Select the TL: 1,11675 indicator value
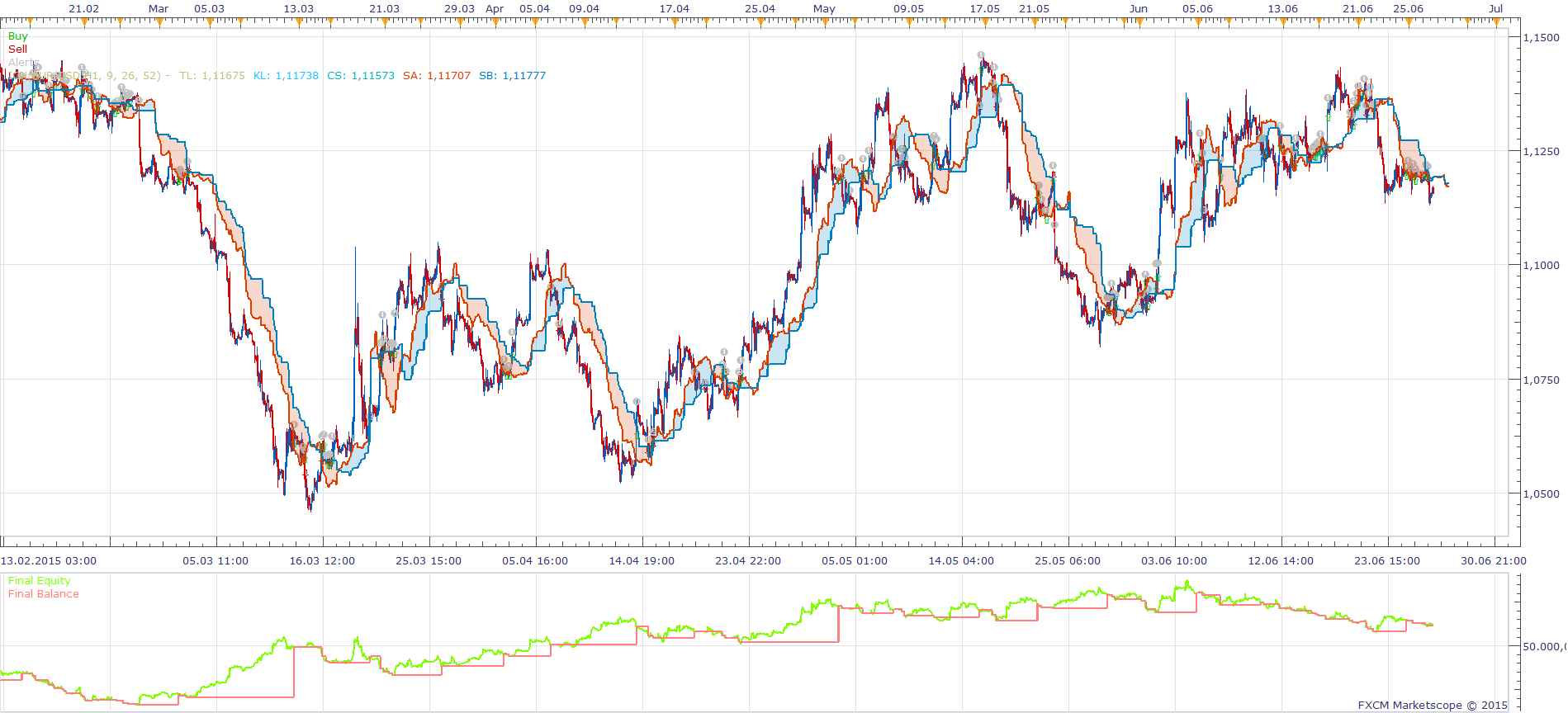Screen dimensions: 1568x713 tap(212, 76)
